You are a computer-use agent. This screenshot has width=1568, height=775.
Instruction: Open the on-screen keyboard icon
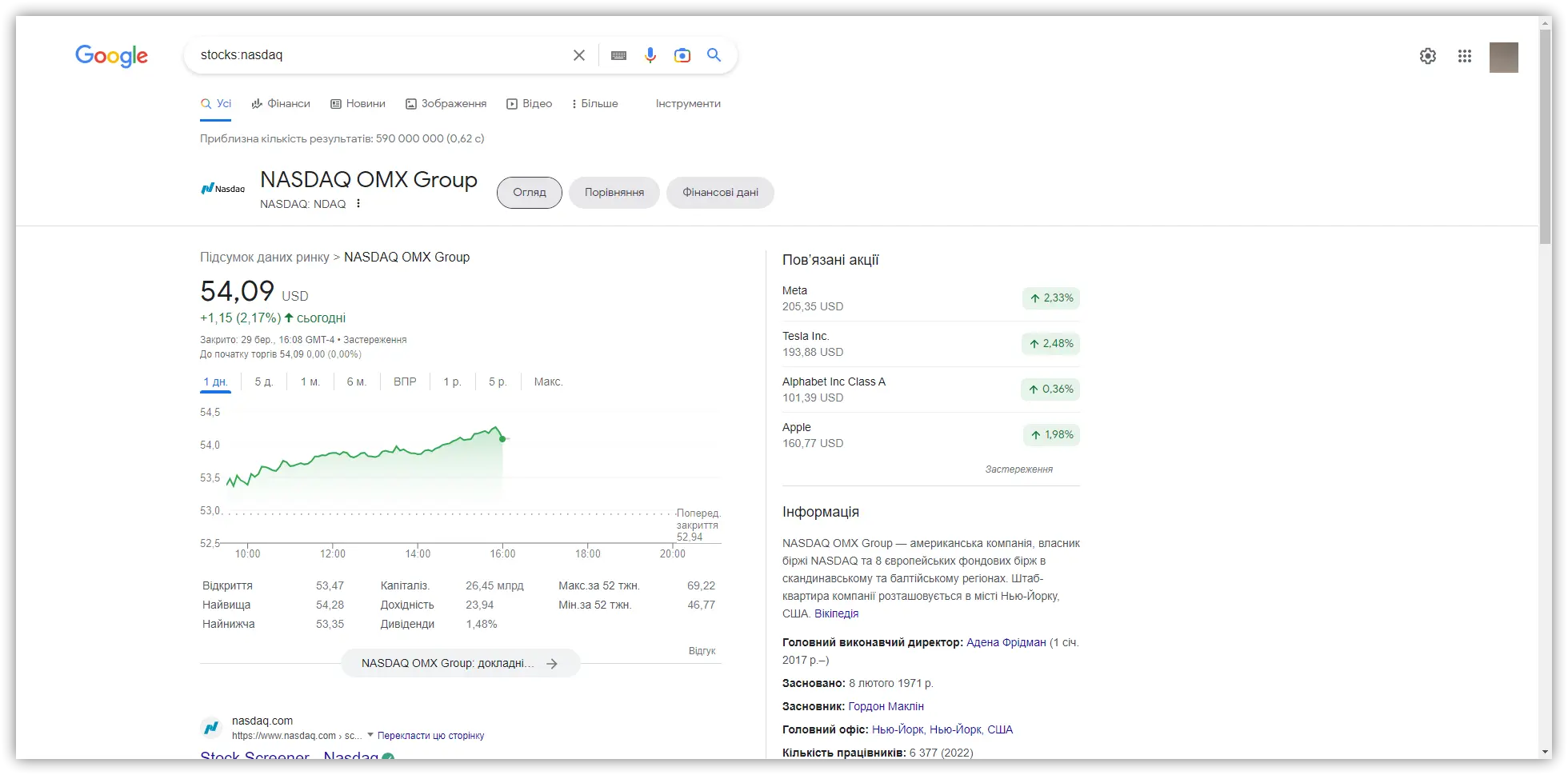point(618,55)
